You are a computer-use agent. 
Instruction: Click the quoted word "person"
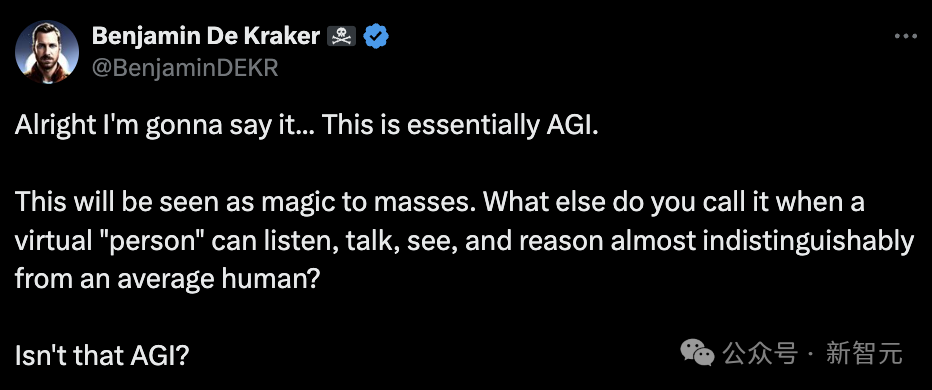click(x=159, y=242)
